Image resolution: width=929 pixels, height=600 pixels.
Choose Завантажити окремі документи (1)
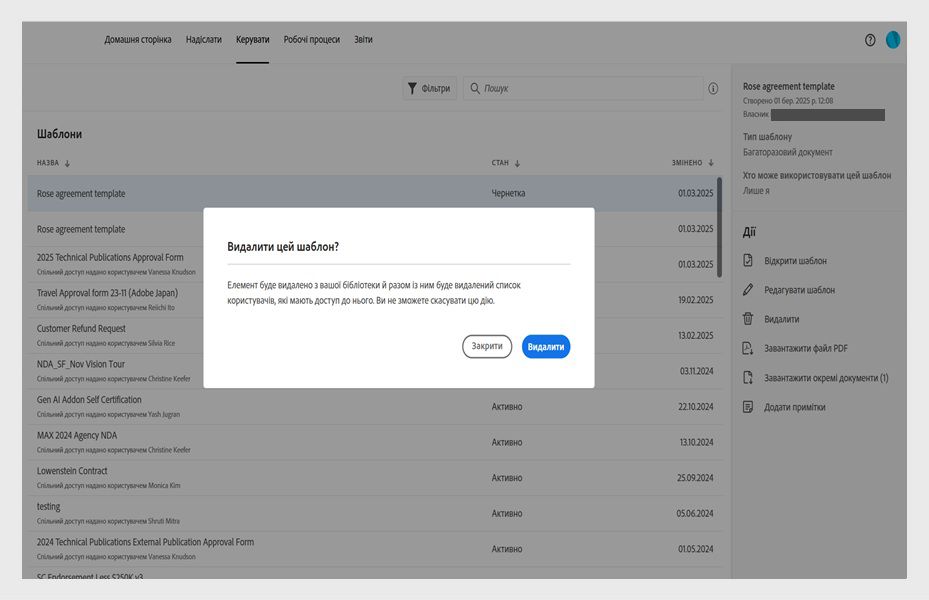pos(826,378)
